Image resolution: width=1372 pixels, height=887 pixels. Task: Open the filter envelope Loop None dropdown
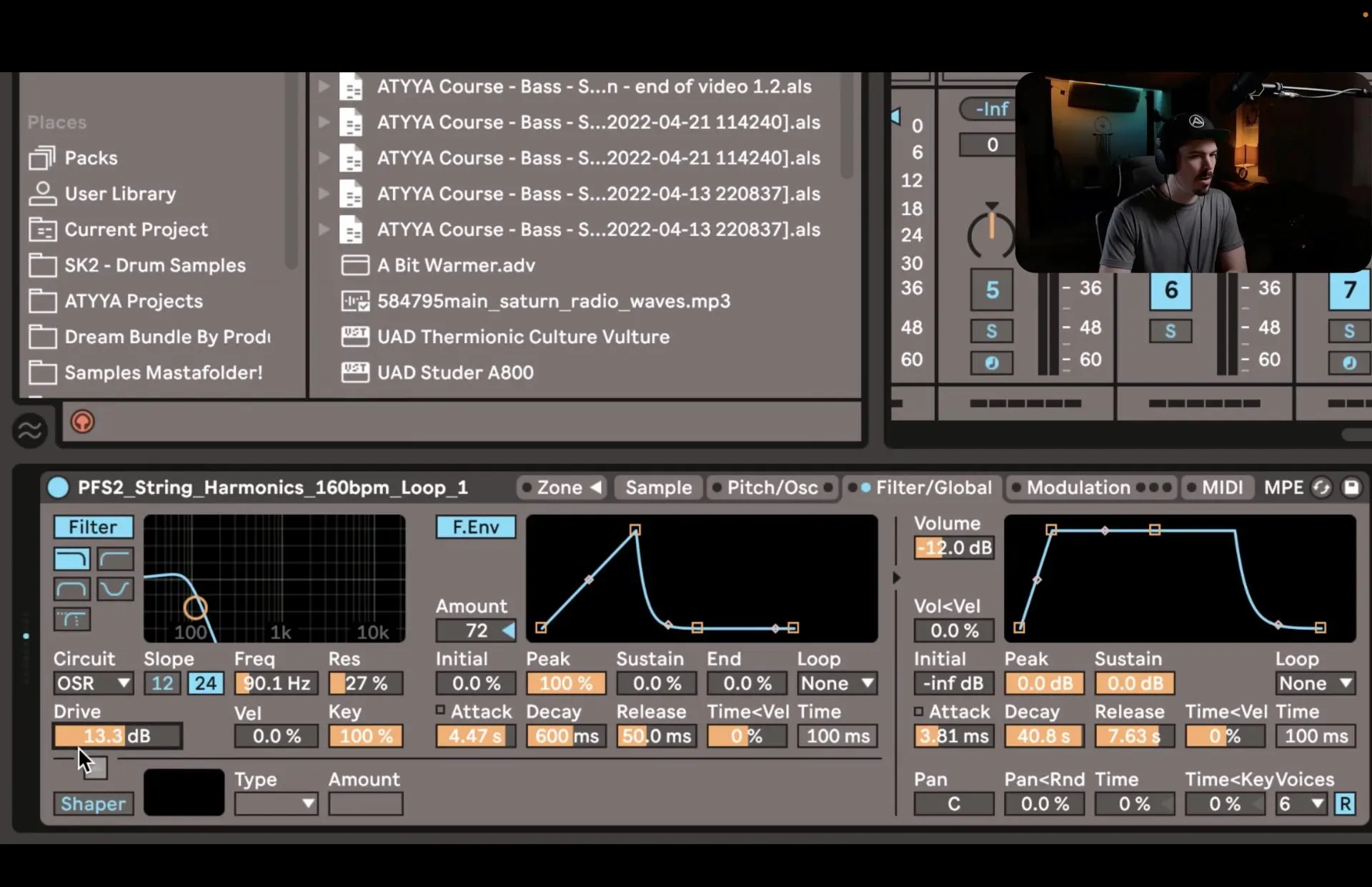pyautogui.click(x=837, y=683)
